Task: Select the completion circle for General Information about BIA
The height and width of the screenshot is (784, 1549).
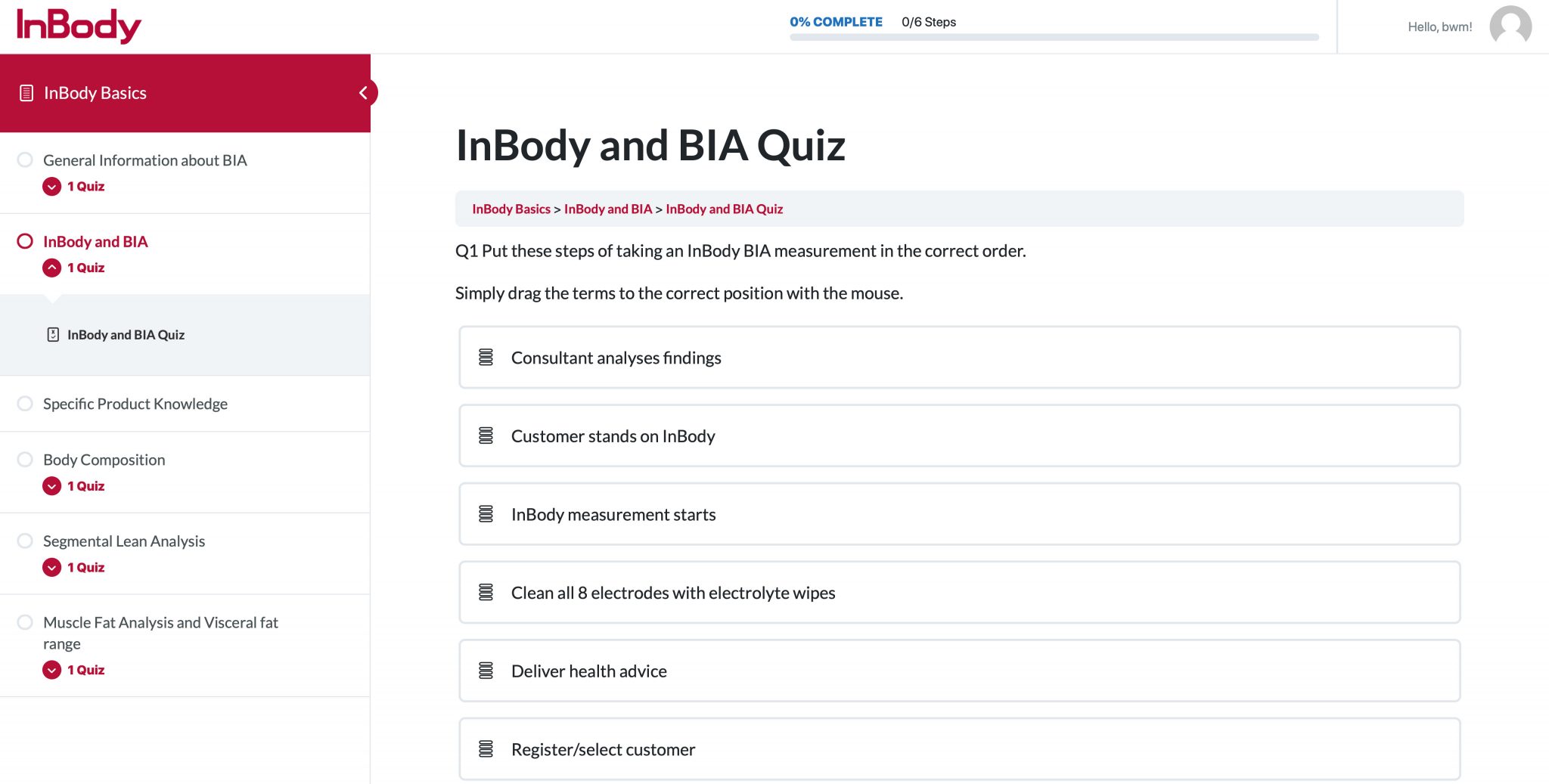Action: tap(25, 160)
